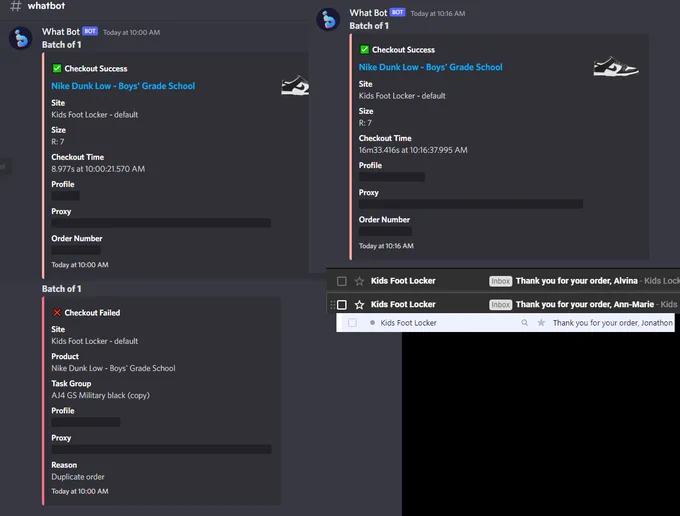Click '8.977s at 10:00:21.570 AM' checkout time
The image size is (680, 516).
98,169
